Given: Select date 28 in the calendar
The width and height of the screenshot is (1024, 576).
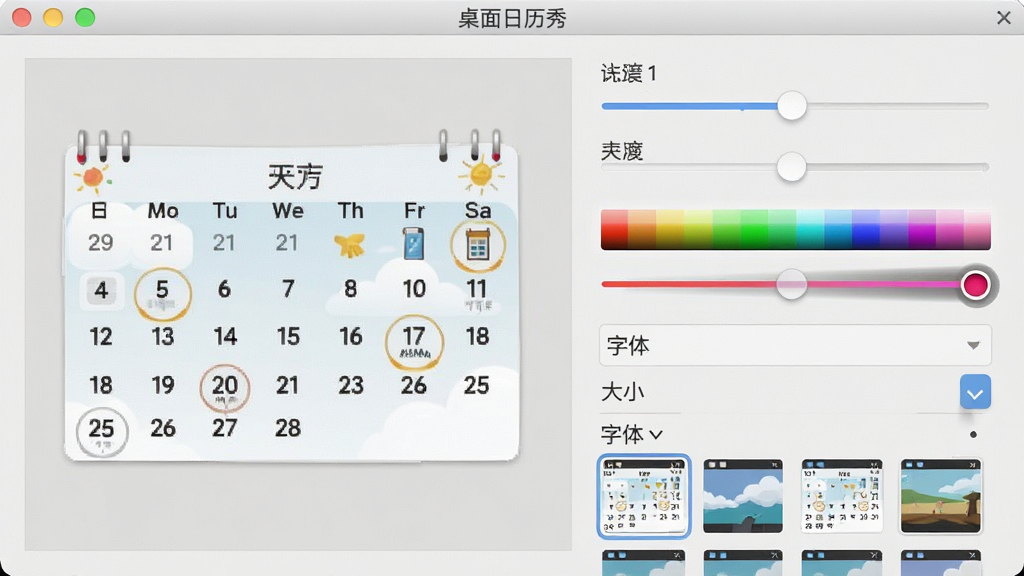Looking at the screenshot, I should 288,428.
